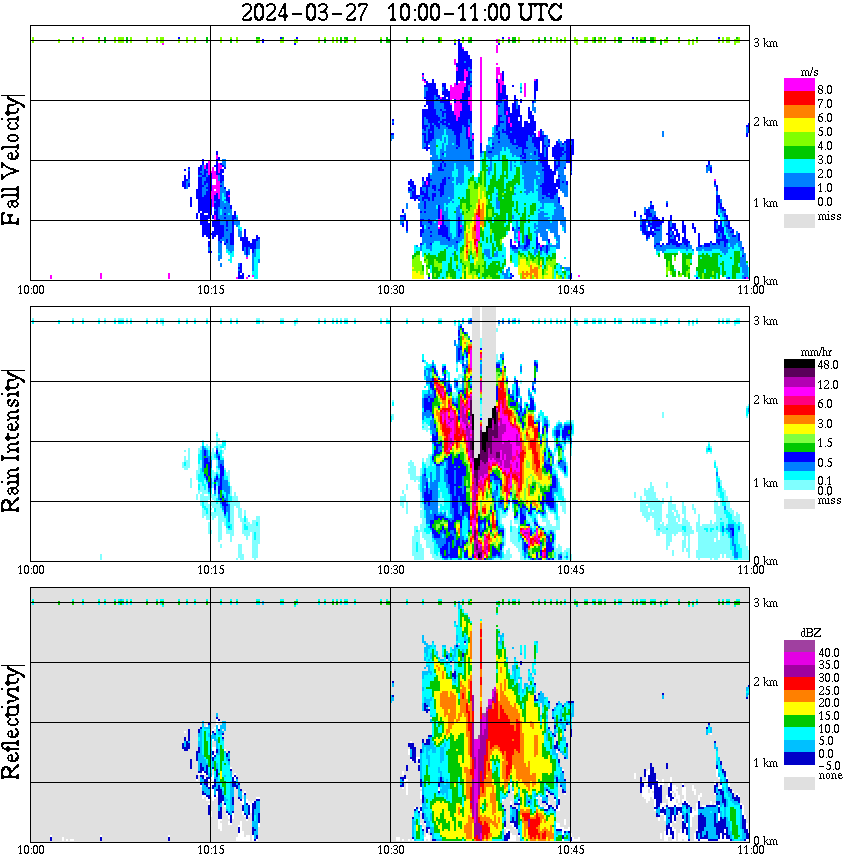The width and height of the screenshot is (850, 868).
Task: Click the '10:15' tick under the Fall Velocity plot
Action: coord(210,290)
